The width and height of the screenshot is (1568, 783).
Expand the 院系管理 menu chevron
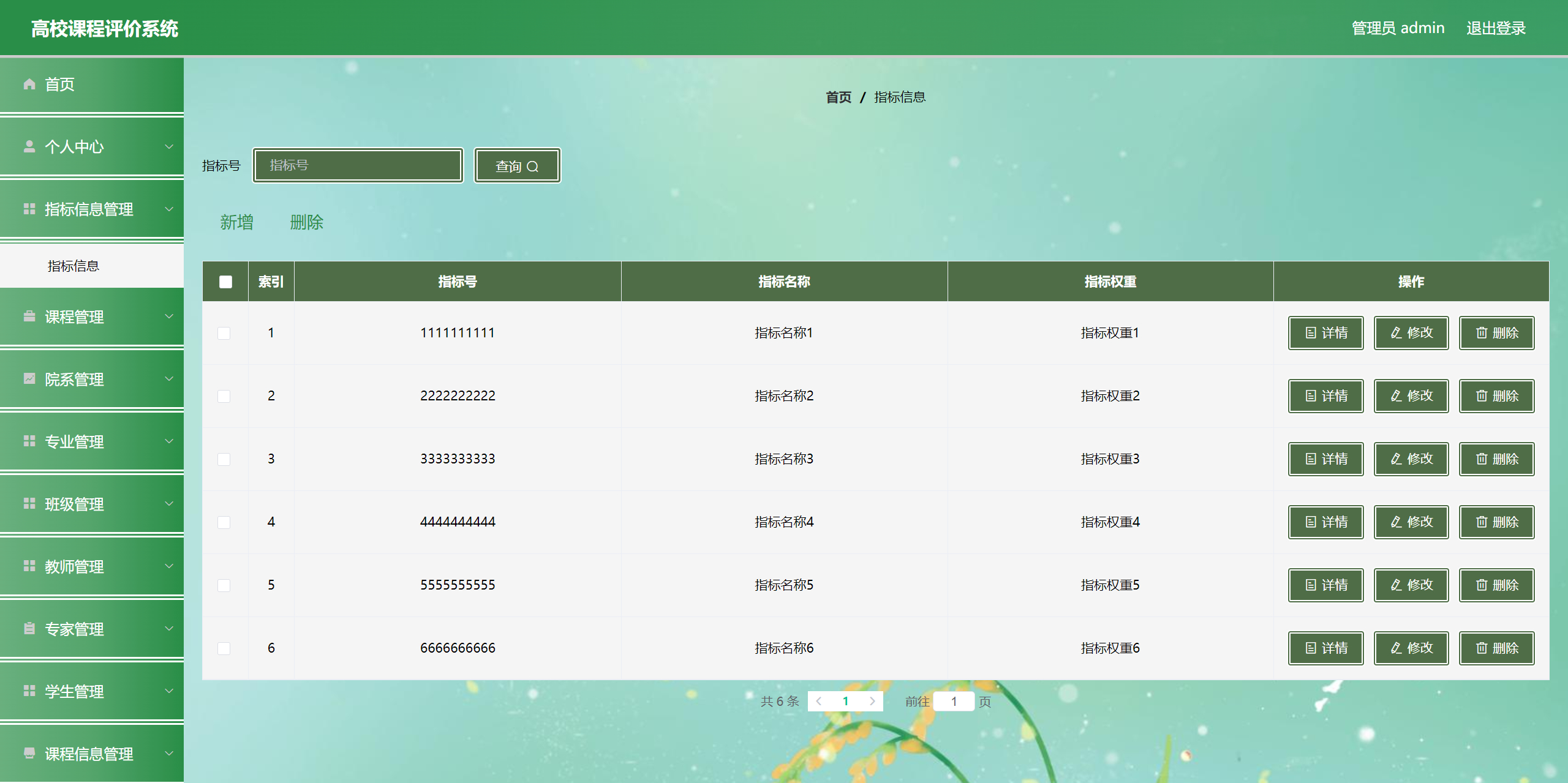[169, 379]
